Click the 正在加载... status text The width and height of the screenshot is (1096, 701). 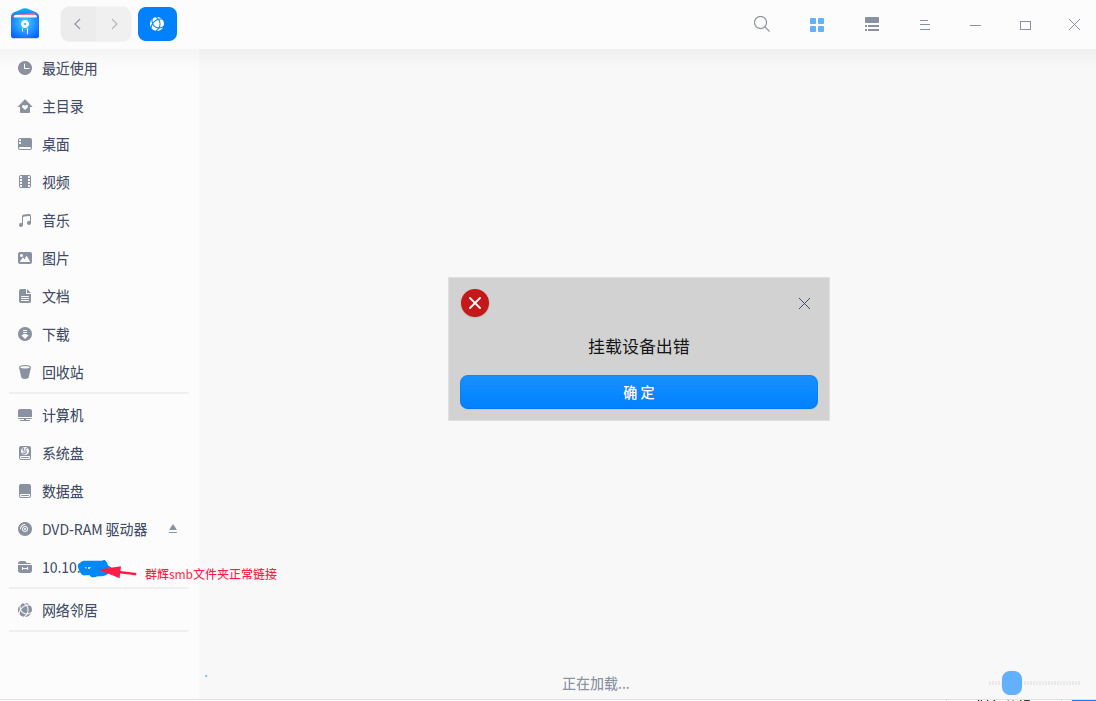coord(596,684)
